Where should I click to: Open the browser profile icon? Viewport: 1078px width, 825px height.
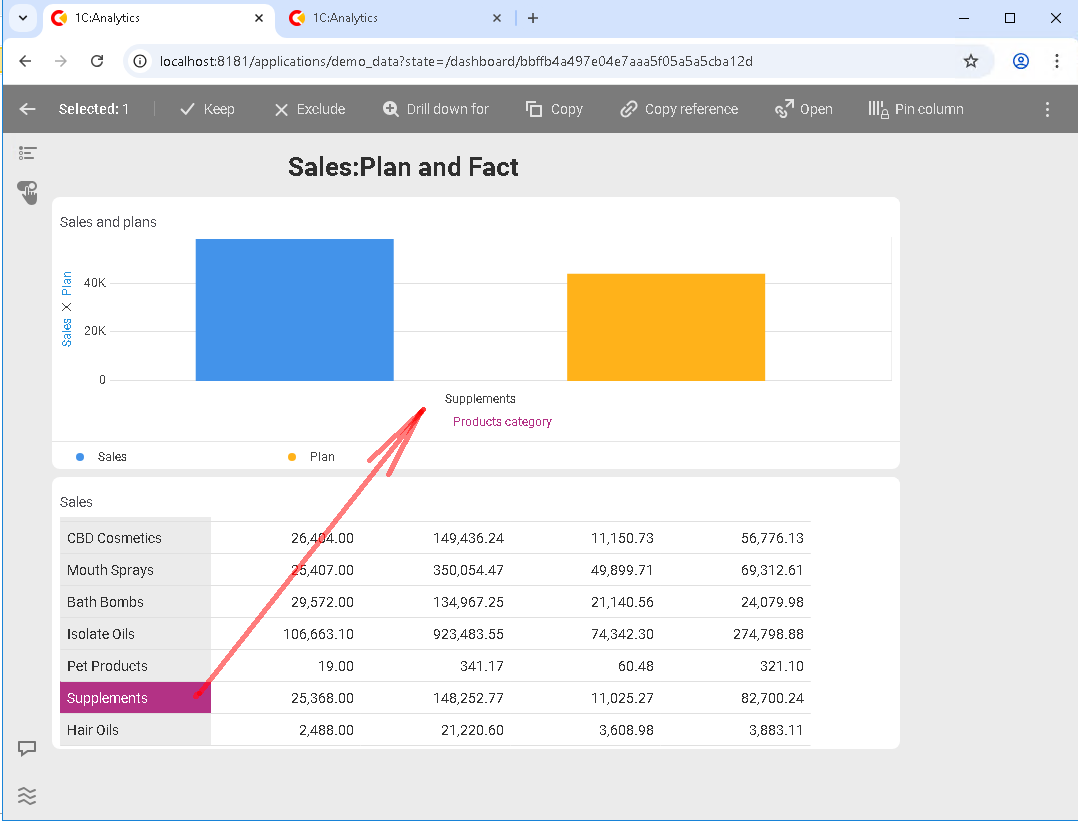point(1020,61)
